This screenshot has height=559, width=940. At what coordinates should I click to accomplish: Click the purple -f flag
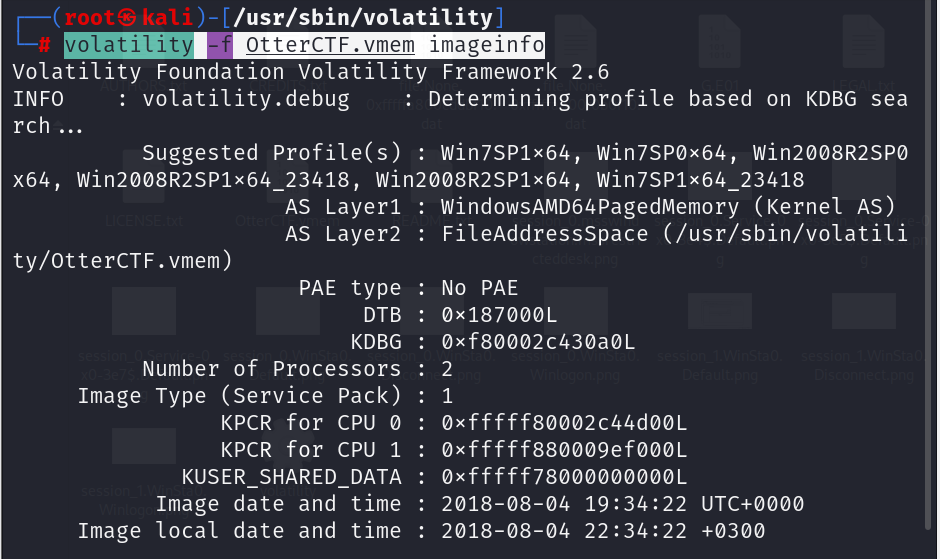(x=219, y=45)
